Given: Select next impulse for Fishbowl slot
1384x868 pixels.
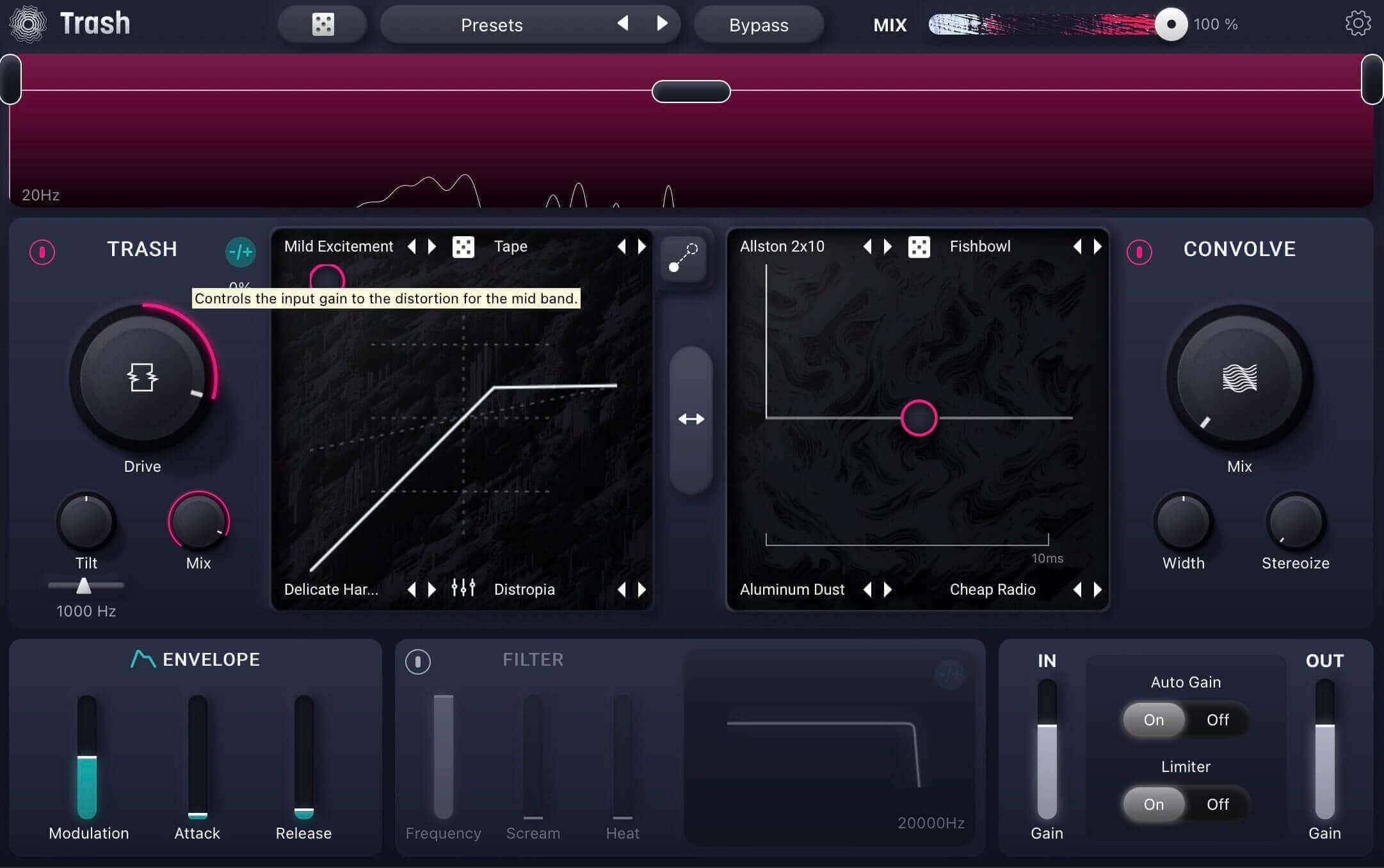Looking at the screenshot, I should coord(1098,246).
